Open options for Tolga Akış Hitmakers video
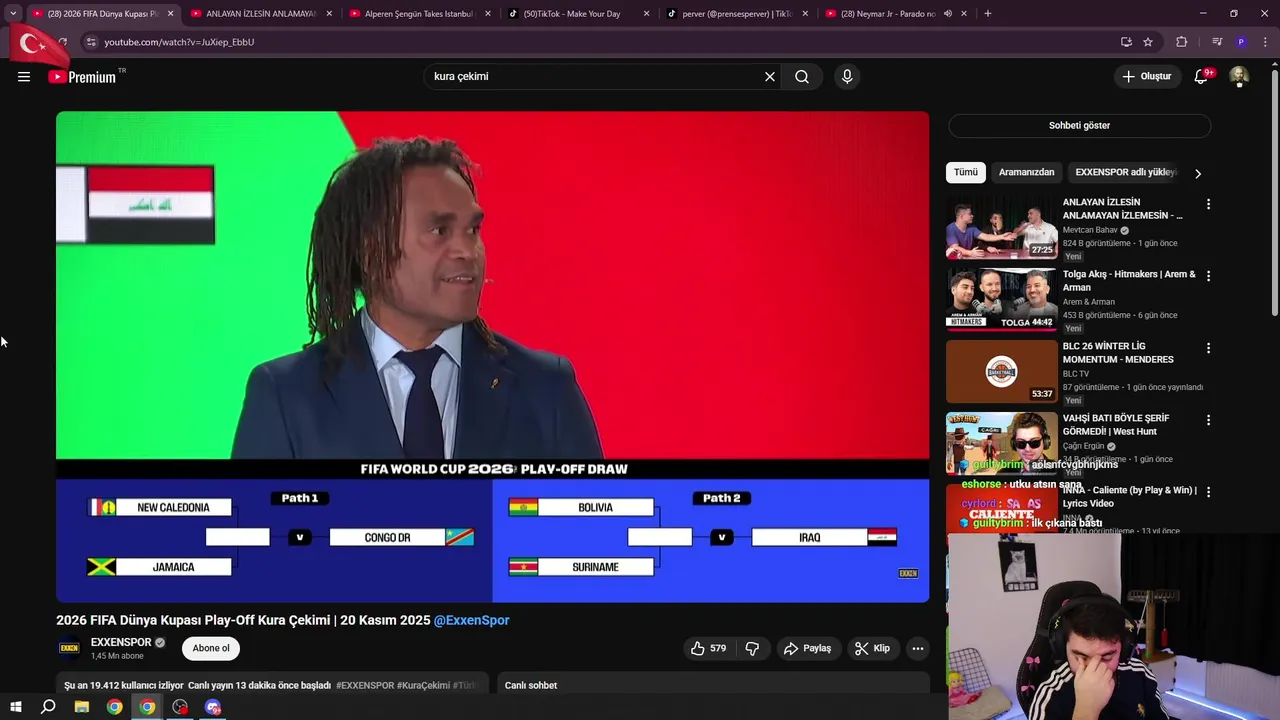Image resolution: width=1280 pixels, height=720 pixels. coord(1208,276)
